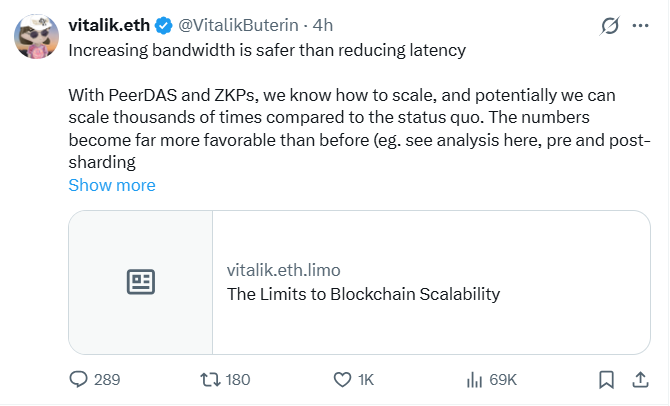The height and width of the screenshot is (406, 670).
Task: Click the reply speech bubble icon
Action: 79,379
